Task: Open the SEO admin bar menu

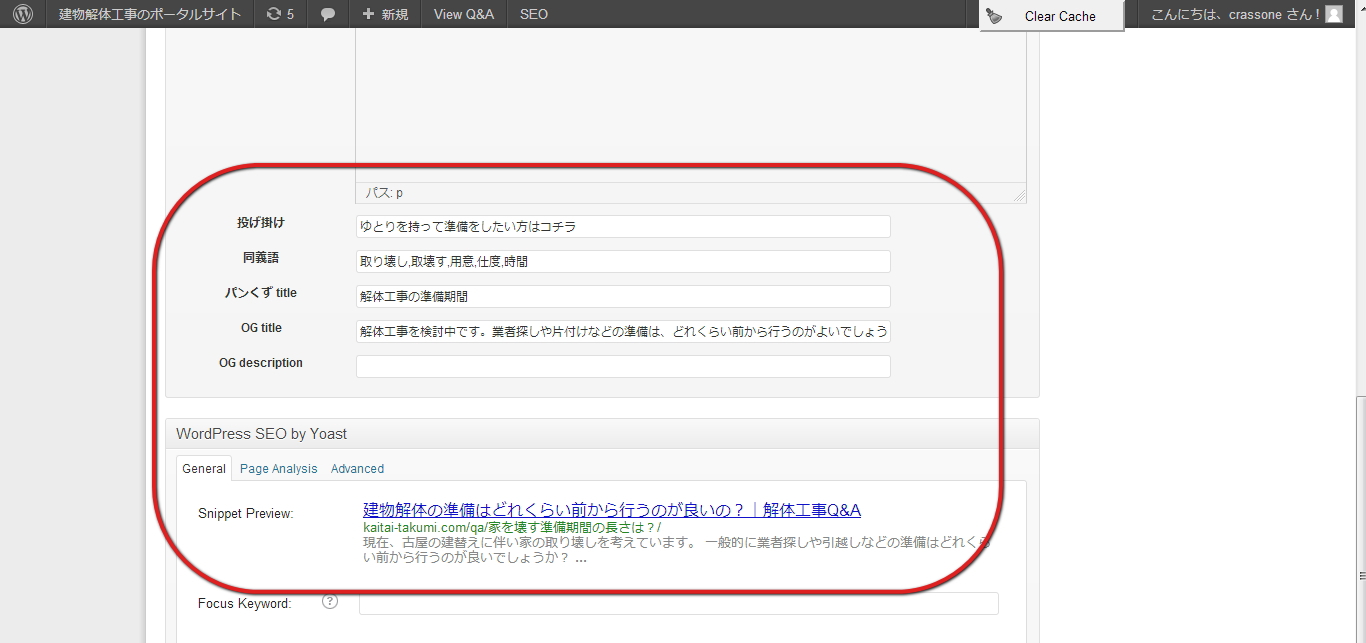Action: (x=534, y=14)
